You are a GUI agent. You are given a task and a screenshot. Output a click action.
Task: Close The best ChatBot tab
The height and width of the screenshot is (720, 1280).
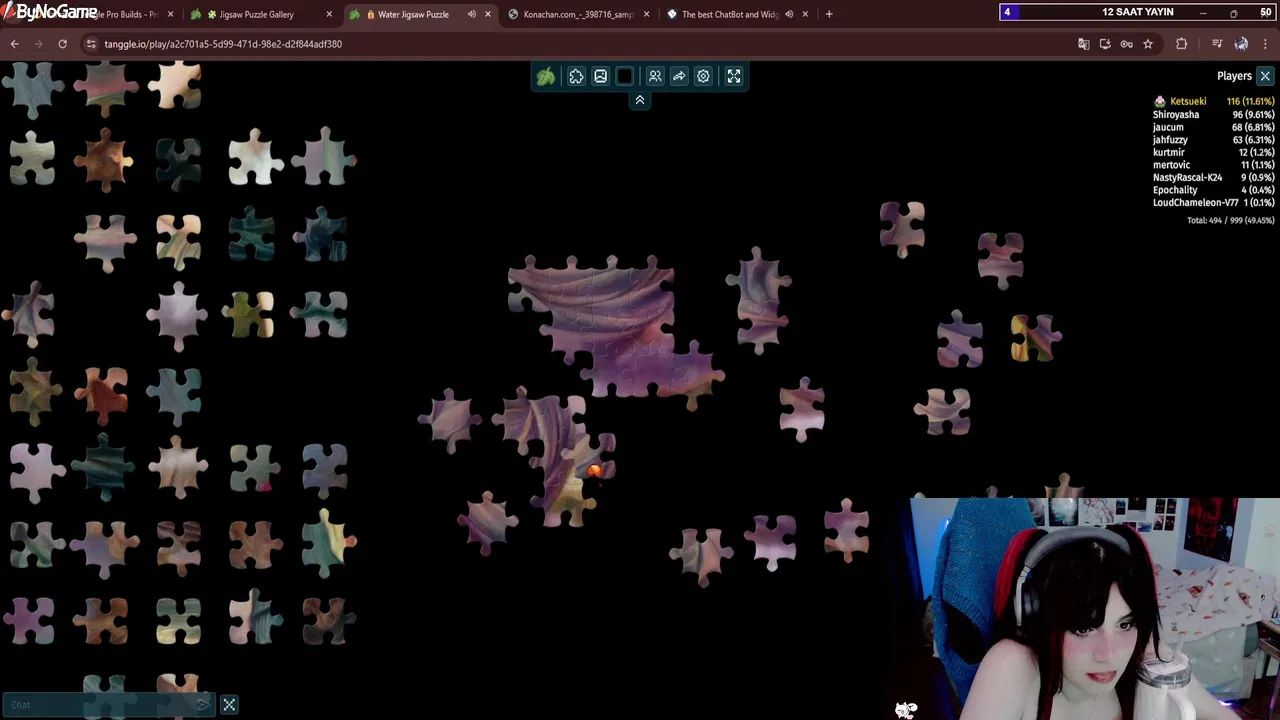(x=805, y=14)
